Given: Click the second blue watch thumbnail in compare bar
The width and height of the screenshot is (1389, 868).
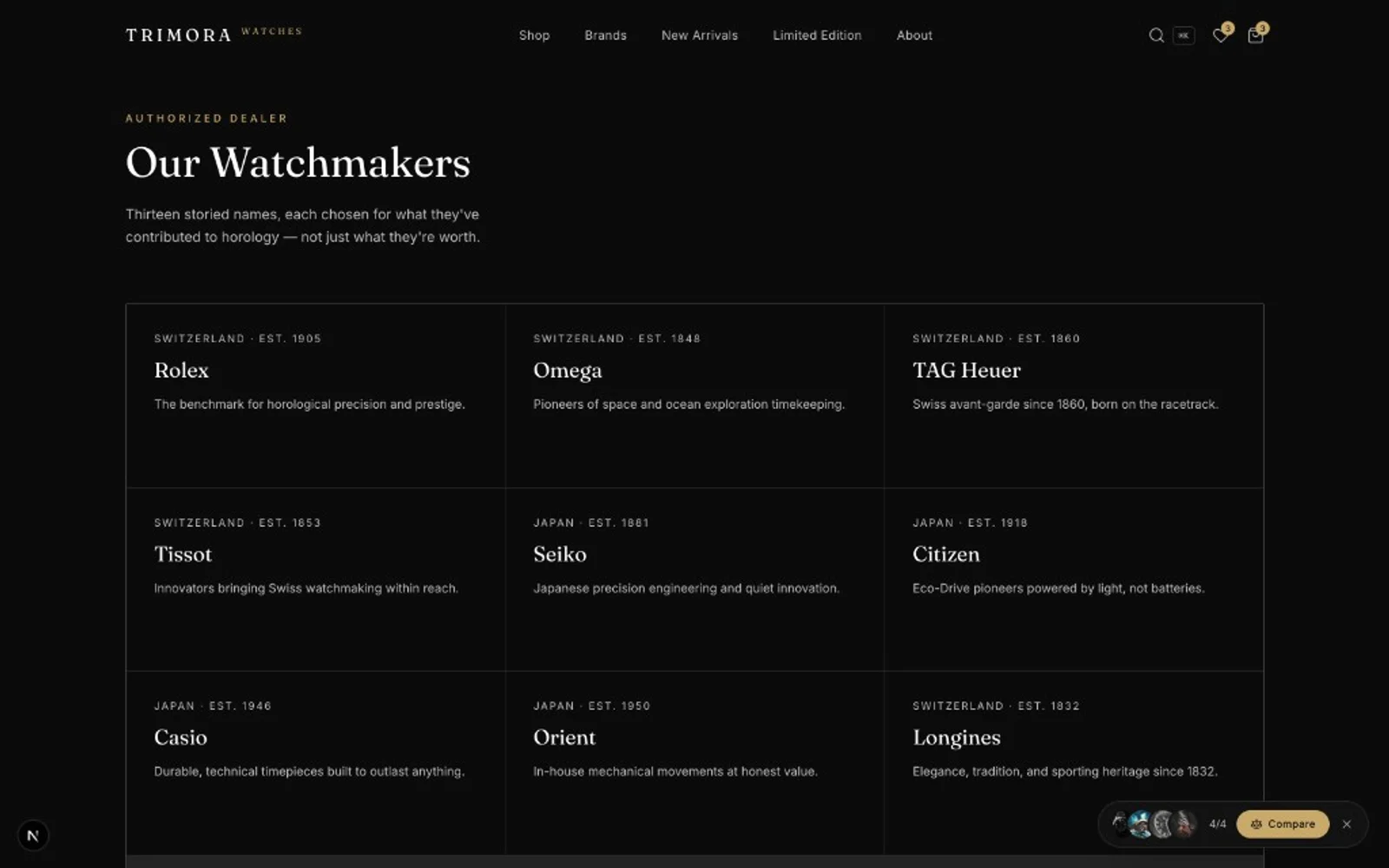Looking at the screenshot, I should click(x=1141, y=824).
